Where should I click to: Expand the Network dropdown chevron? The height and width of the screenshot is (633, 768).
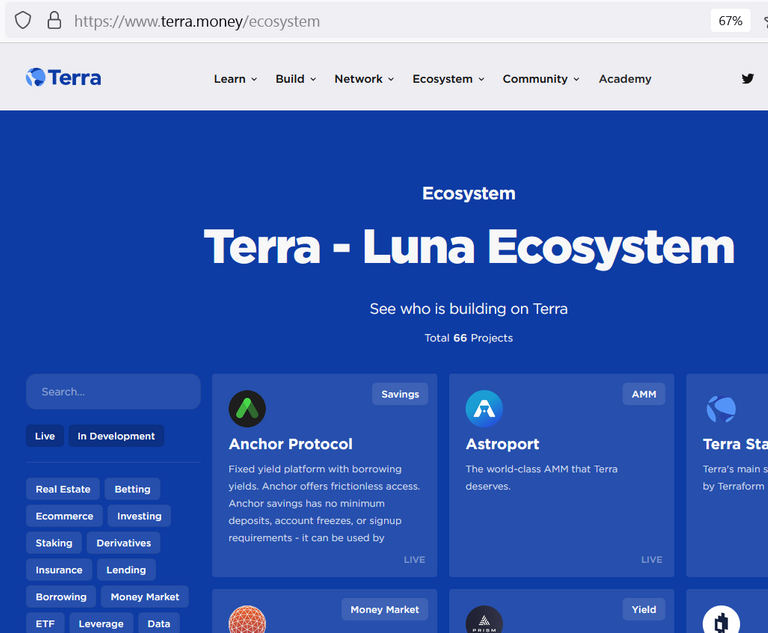click(391, 79)
